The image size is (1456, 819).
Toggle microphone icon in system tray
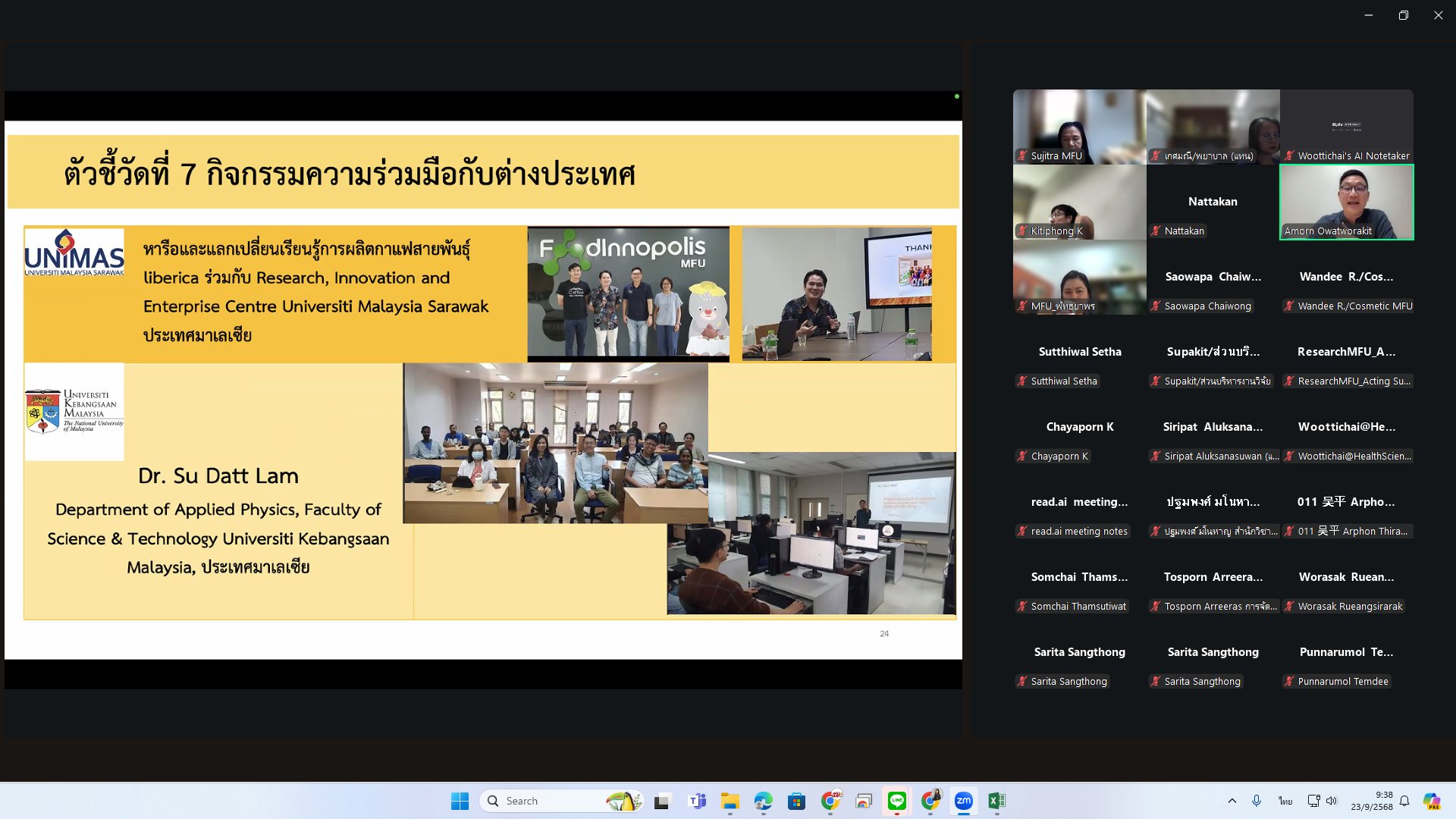pyautogui.click(x=1257, y=801)
